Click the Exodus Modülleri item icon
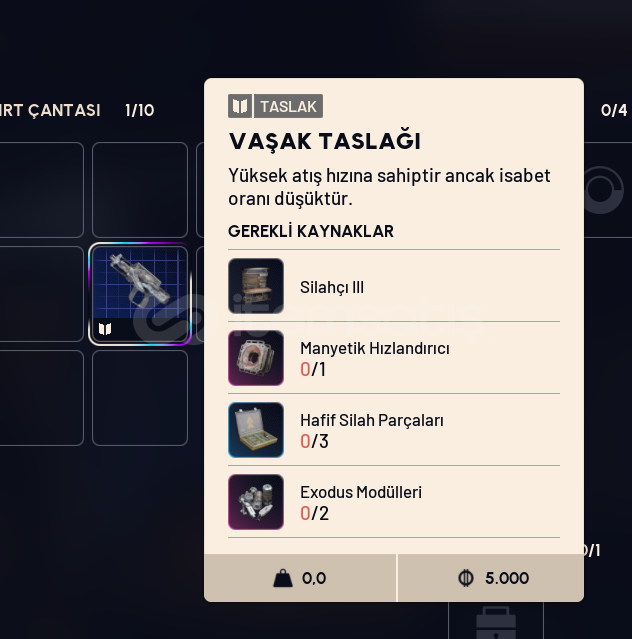Image resolution: width=632 pixels, height=639 pixels. click(256, 502)
